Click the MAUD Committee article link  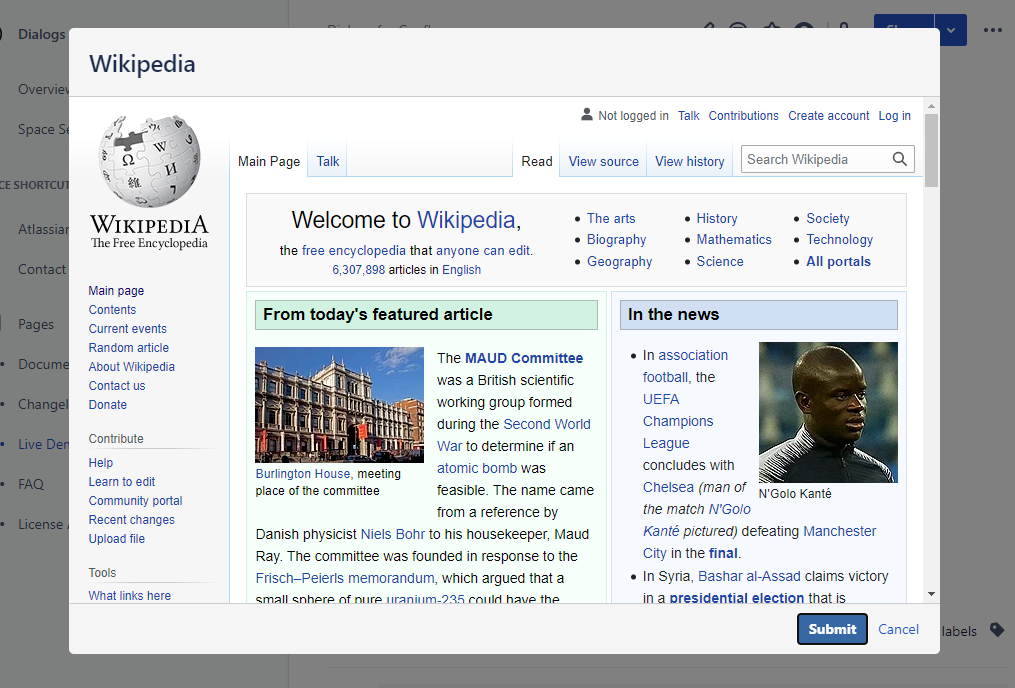coord(524,358)
